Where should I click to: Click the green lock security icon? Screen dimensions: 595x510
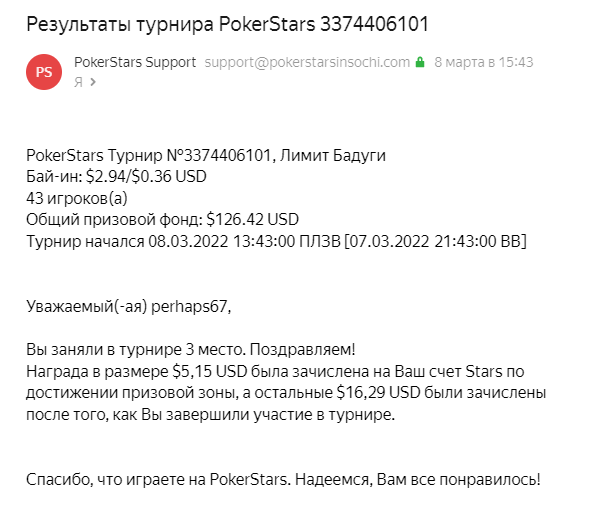(x=420, y=62)
